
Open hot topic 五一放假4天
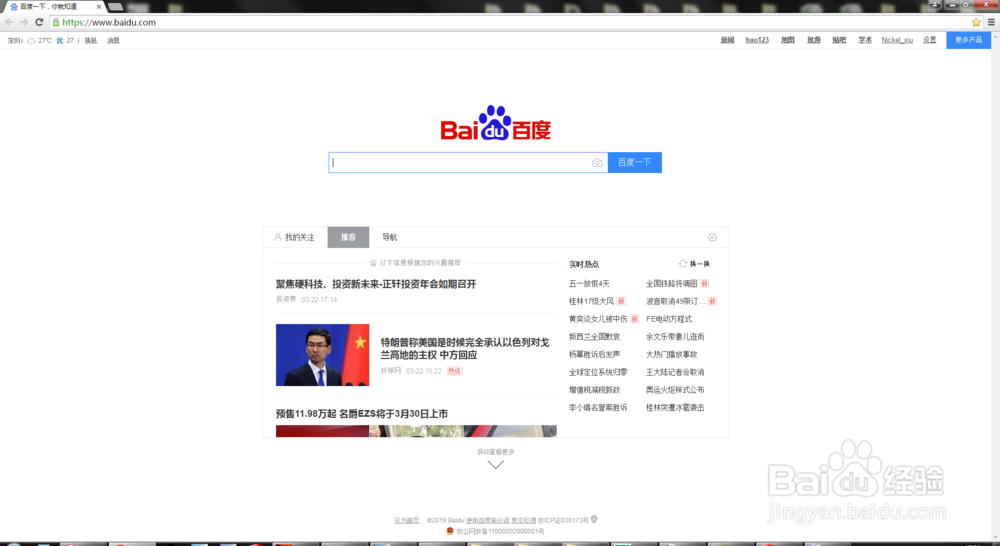pyautogui.click(x=589, y=284)
